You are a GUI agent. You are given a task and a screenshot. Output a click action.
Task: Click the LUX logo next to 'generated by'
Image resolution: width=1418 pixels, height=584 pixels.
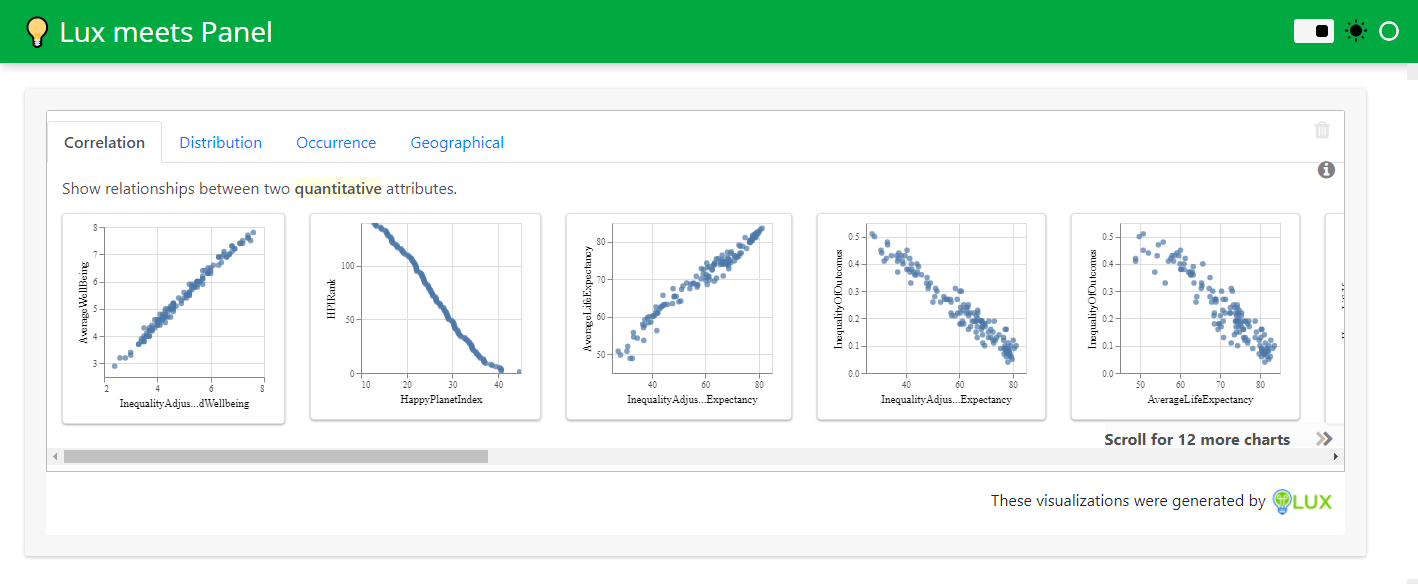[1303, 500]
